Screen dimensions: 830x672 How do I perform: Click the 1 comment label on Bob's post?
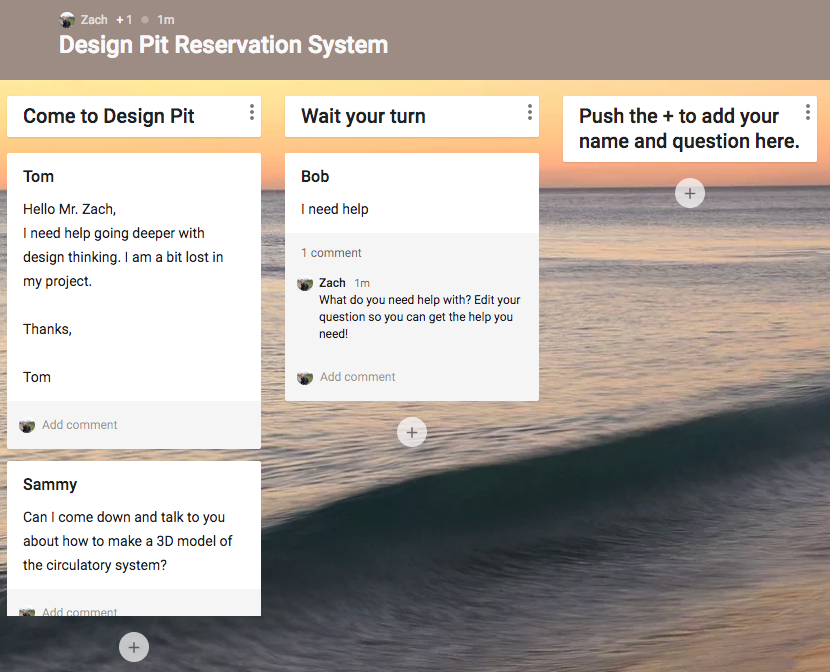tap(331, 253)
